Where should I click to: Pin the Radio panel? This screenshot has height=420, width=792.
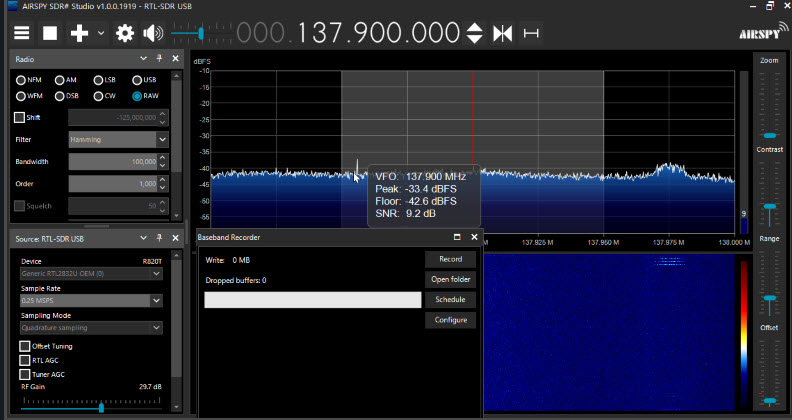[x=160, y=59]
